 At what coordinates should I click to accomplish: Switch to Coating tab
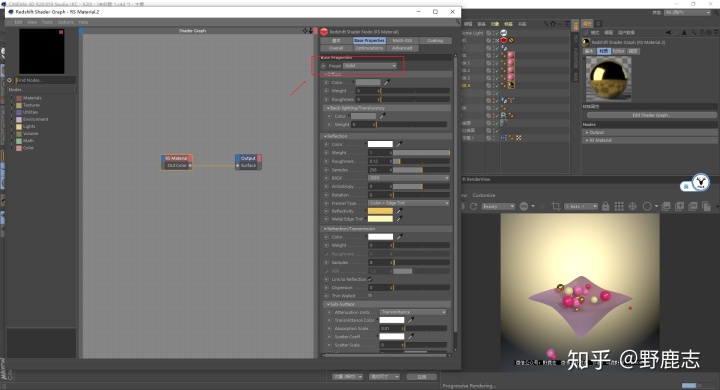(x=435, y=40)
